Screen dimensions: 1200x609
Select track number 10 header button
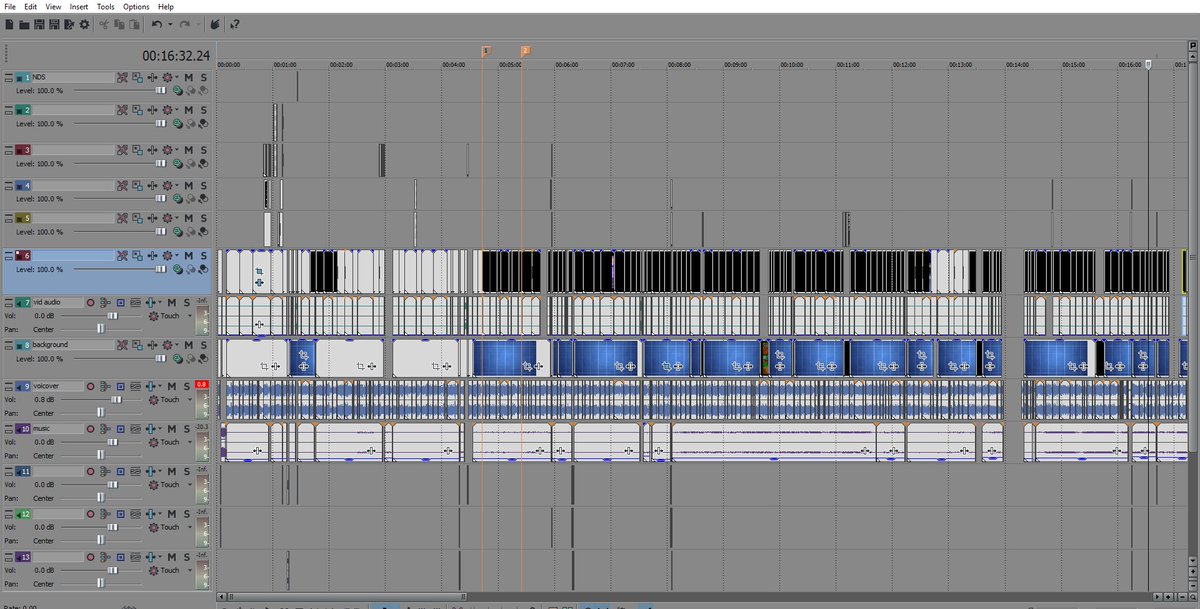23,429
